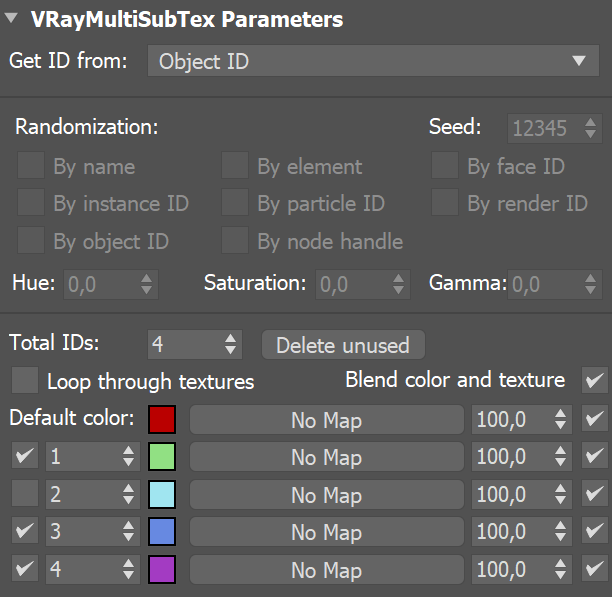Pick the light cyan swatch for ID 2
Viewport: 612px width, 597px height.
pyautogui.click(x=161, y=495)
